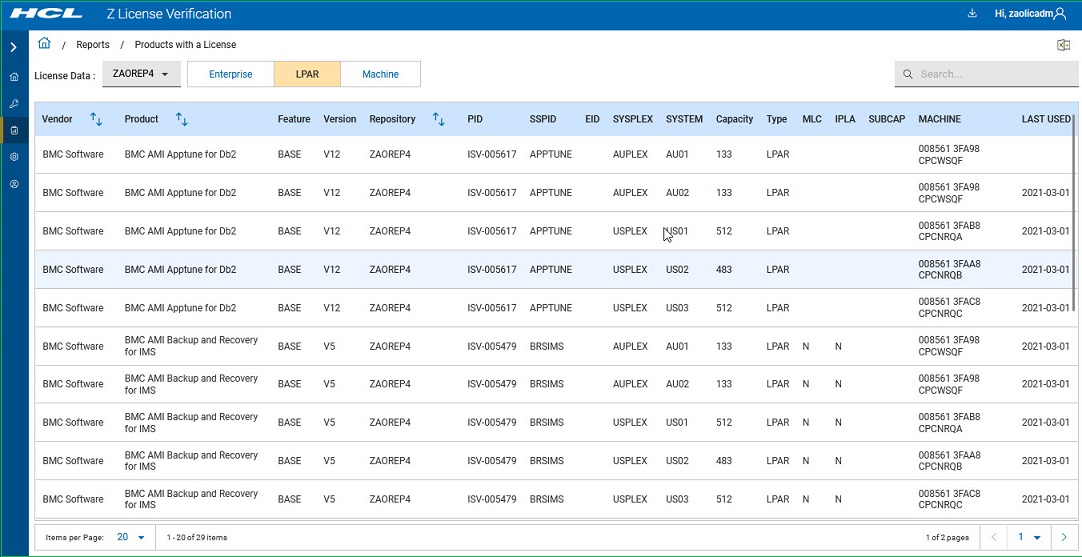Toggle sort order on Product column
The image size is (1082, 557).
[182, 119]
